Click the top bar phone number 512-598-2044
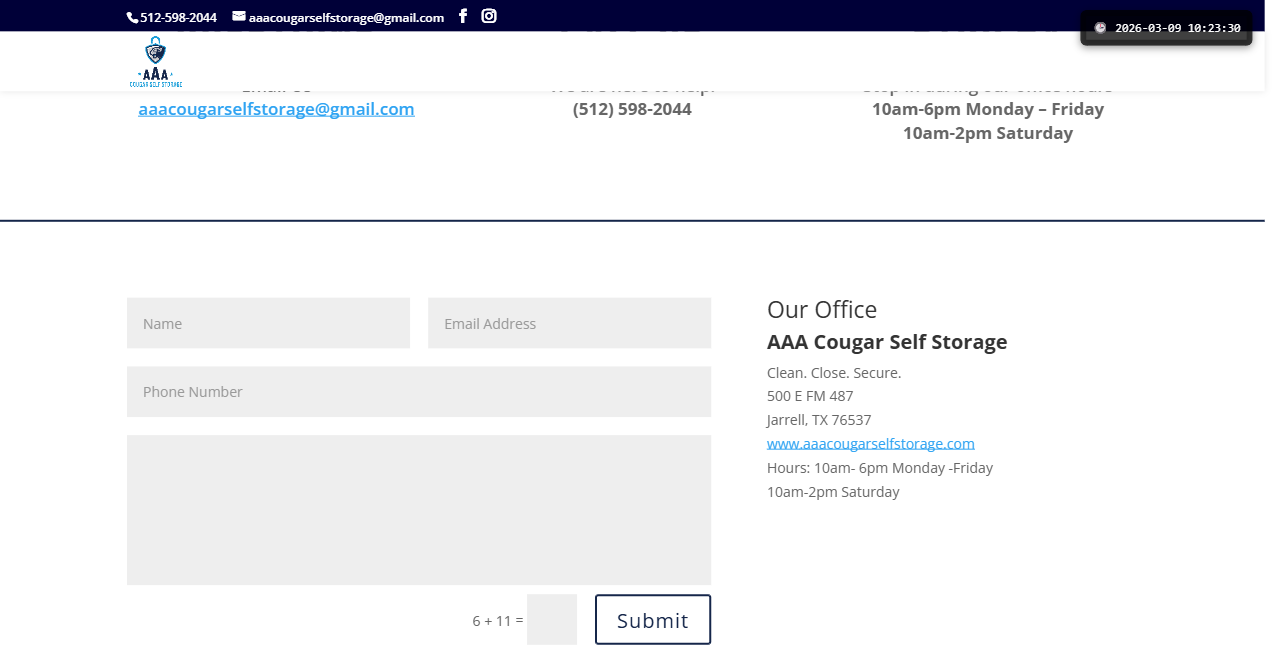This screenshot has height=665, width=1280. click(178, 17)
